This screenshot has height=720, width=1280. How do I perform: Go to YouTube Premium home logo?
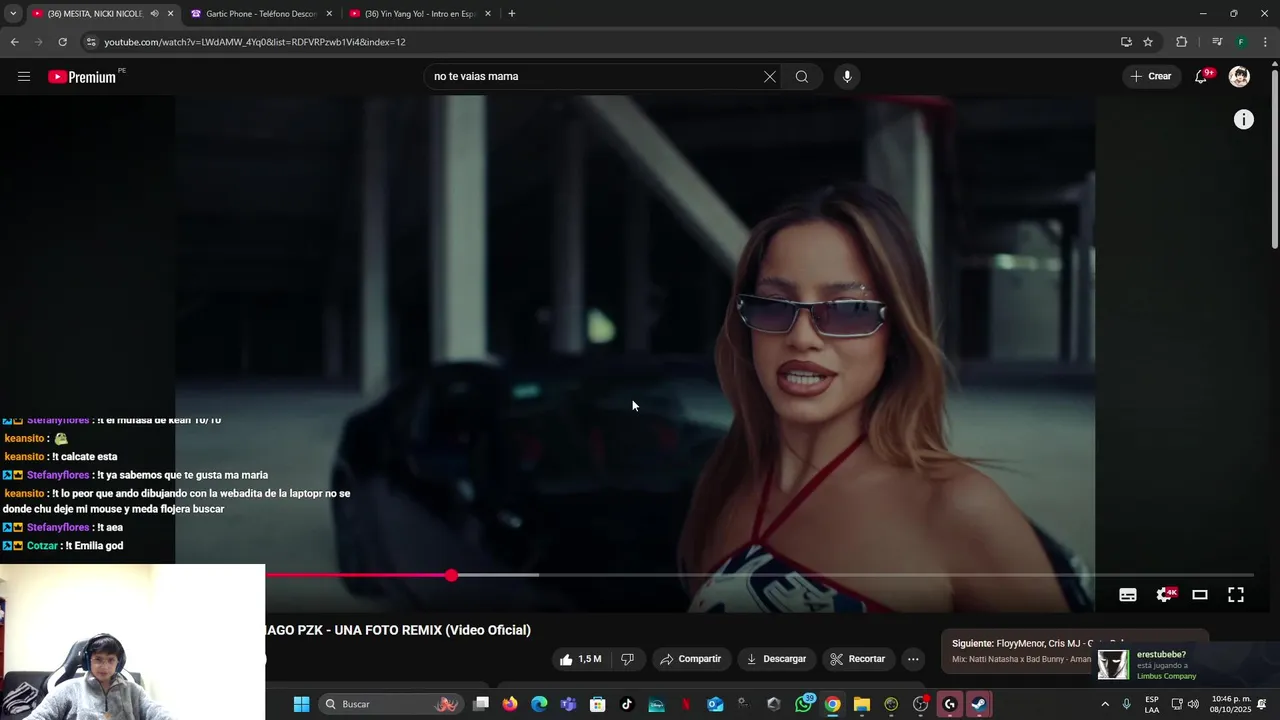coord(83,77)
